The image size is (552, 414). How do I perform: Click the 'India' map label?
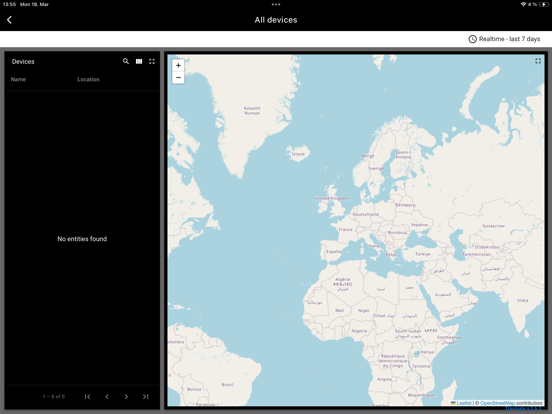tap(523, 300)
